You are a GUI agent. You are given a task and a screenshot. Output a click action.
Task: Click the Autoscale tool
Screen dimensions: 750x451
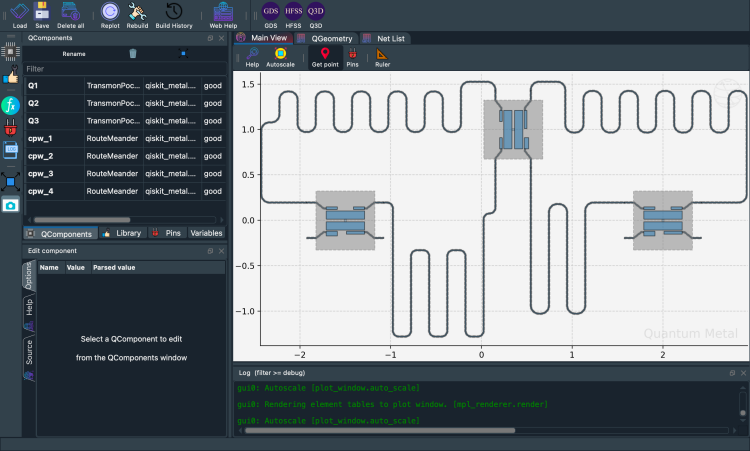(280, 57)
